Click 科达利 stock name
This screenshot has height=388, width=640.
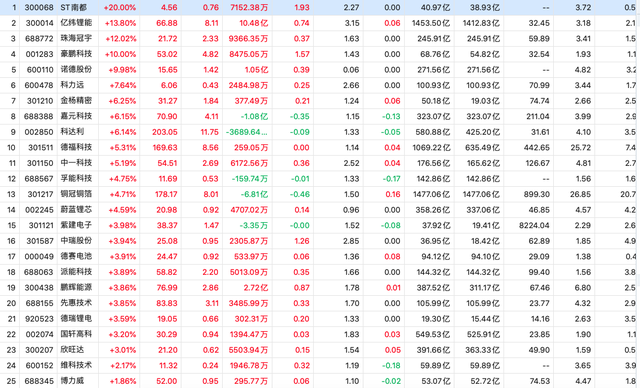[72, 132]
